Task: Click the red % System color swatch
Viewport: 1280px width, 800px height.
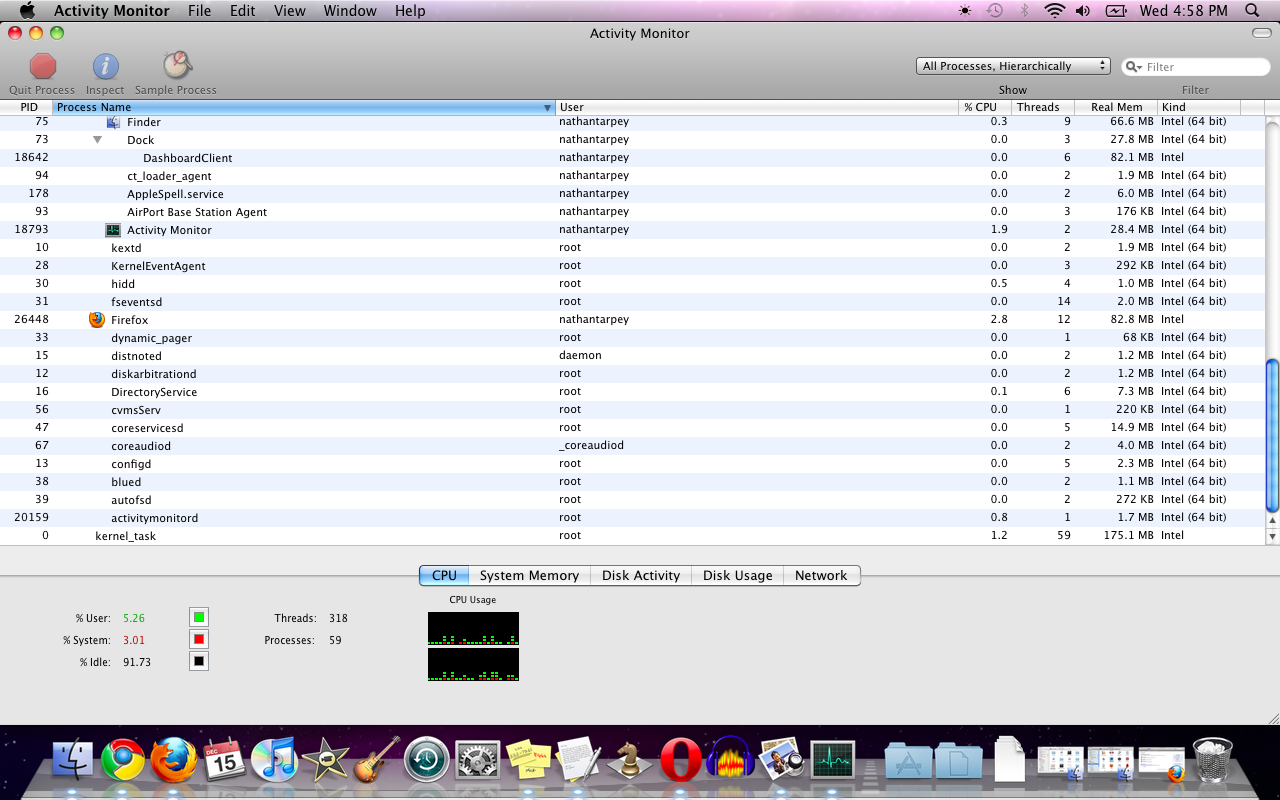Action: [199, 639]
